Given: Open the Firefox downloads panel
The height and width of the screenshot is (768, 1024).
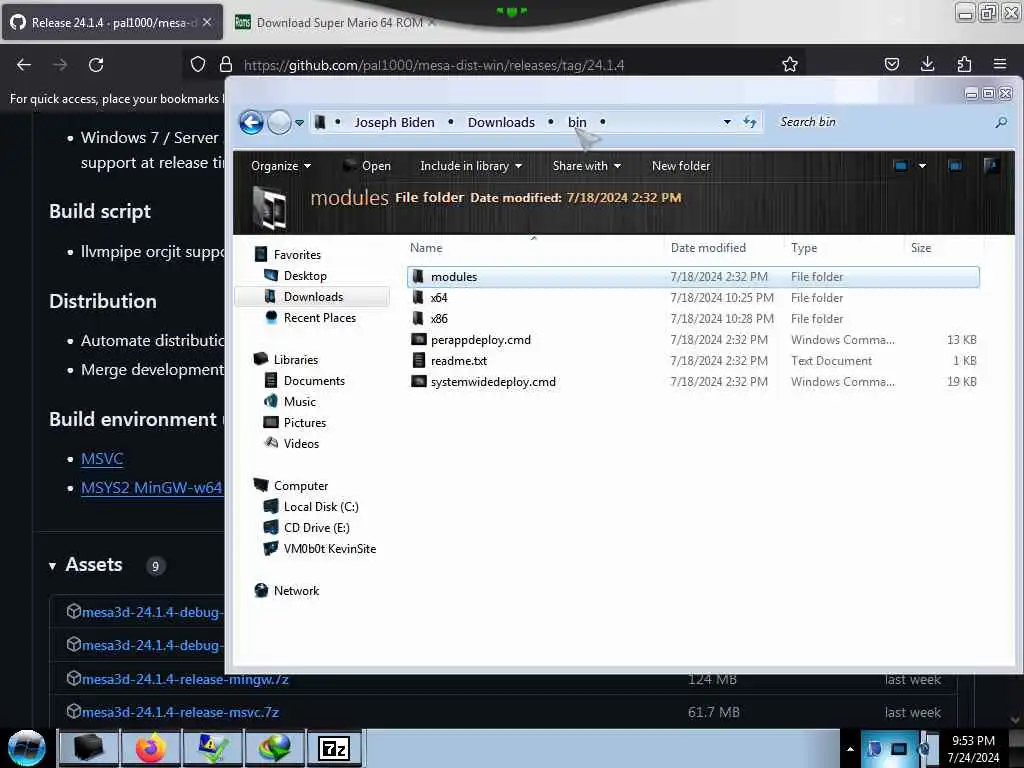Looking at the screenshot, I should 927,64.
